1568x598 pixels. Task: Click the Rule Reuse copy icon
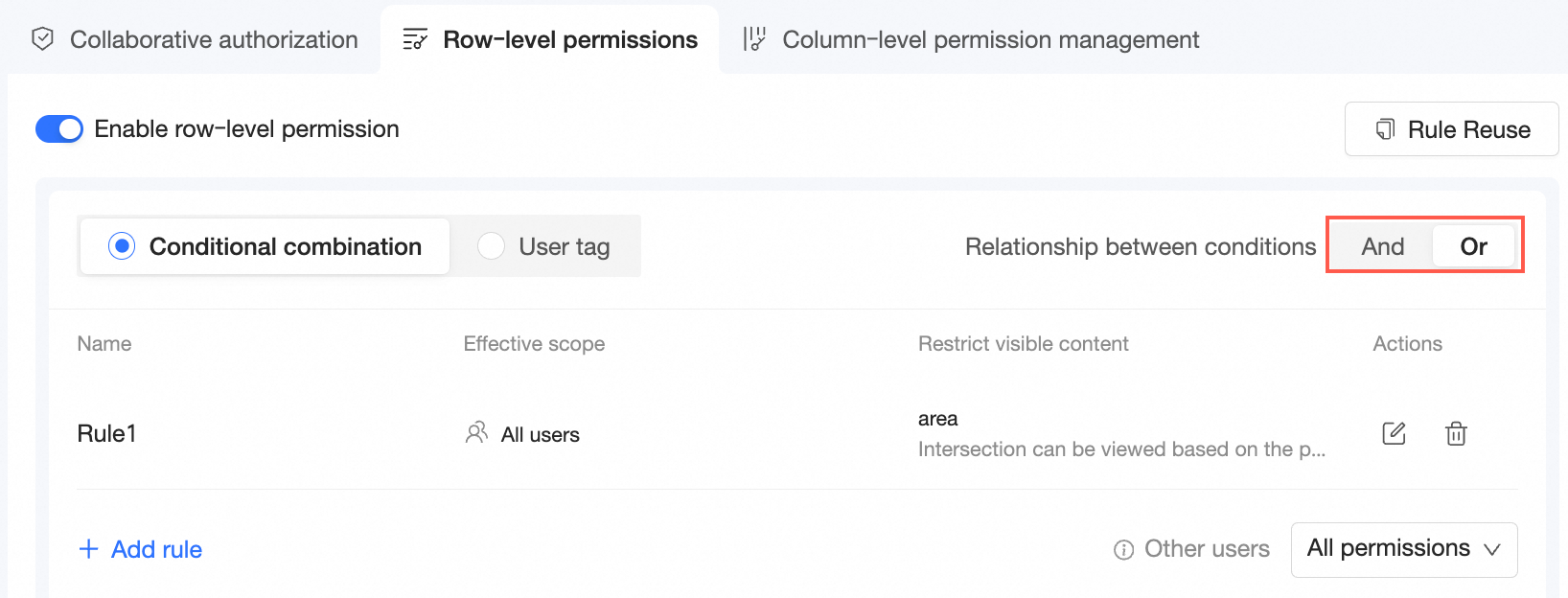1385,129
